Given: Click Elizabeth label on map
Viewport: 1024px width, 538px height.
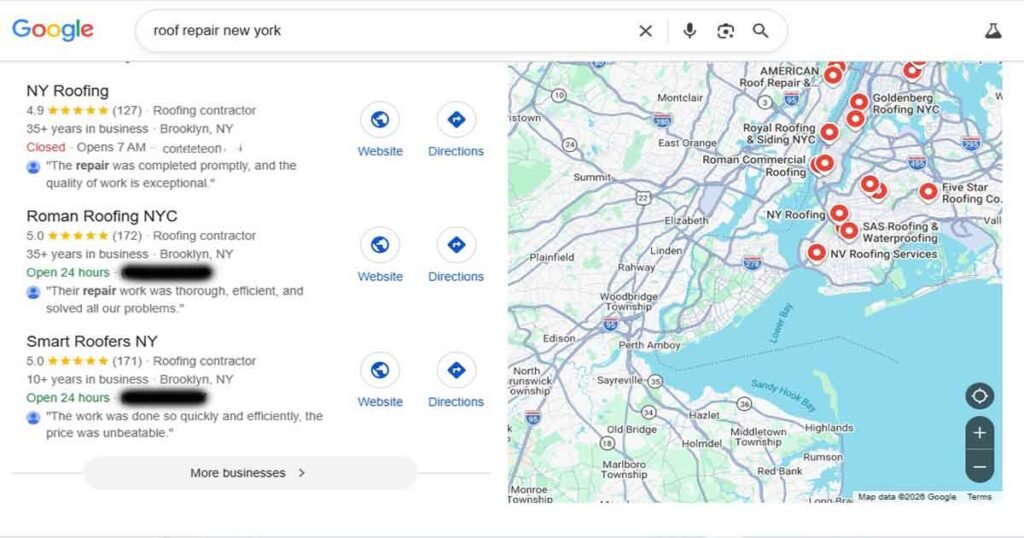Looking at the screenshot, I should pyautogui.click(x=686, y=221).
